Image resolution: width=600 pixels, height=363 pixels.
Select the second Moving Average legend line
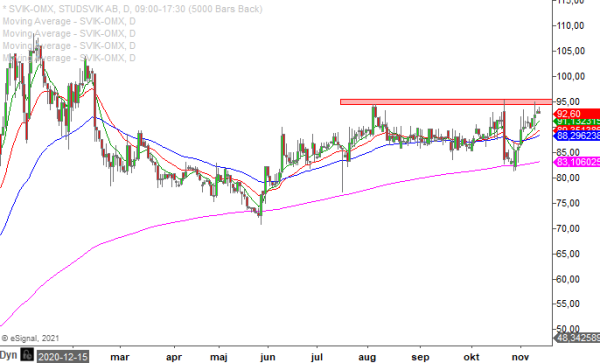pos(69,33)
